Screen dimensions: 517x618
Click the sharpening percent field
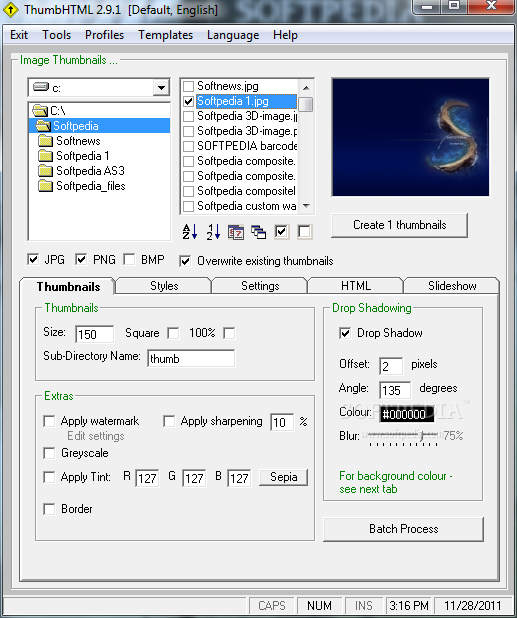(x=282, y=423)
